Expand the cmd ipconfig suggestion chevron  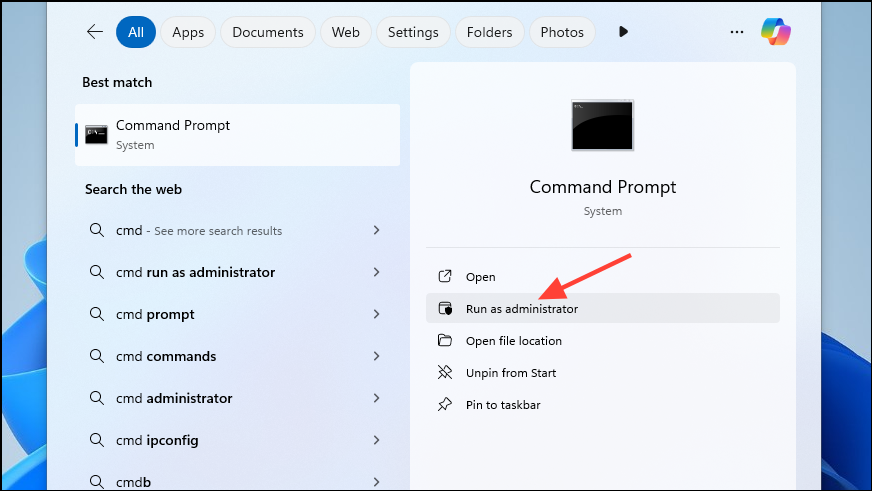coord(376,440)
